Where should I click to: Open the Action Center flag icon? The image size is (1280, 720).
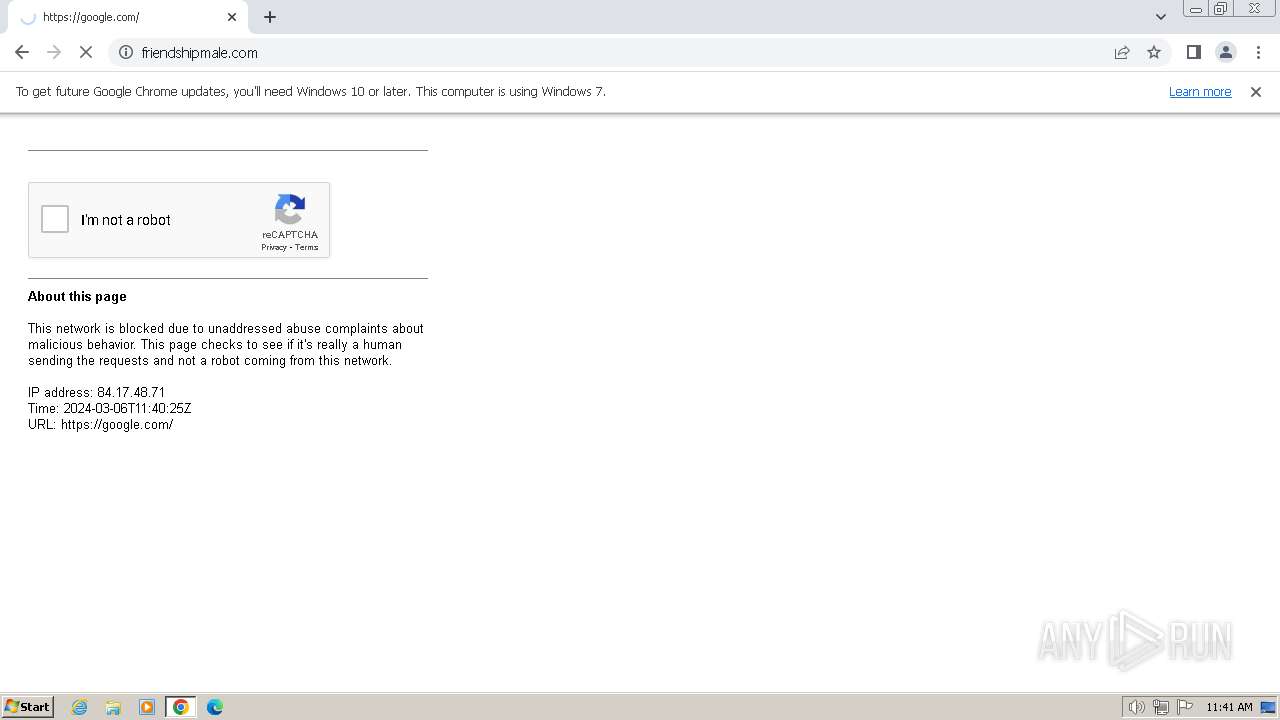click(x=1185, y=707)
